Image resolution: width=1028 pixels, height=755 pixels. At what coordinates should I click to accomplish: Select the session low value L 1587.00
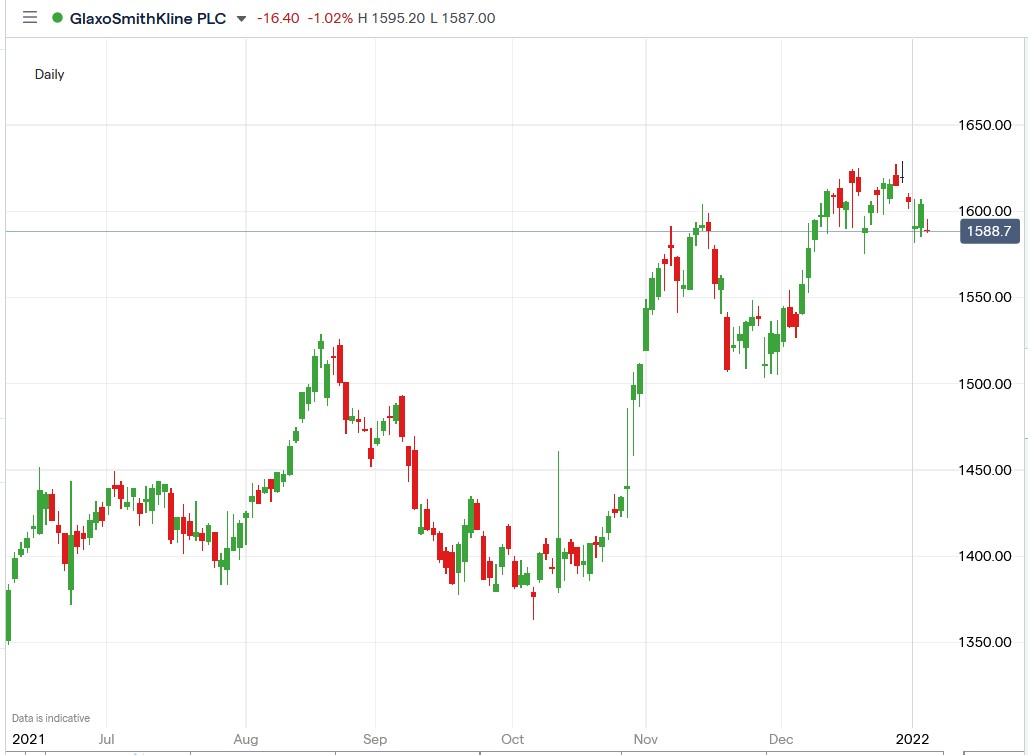tap(464, 18)
